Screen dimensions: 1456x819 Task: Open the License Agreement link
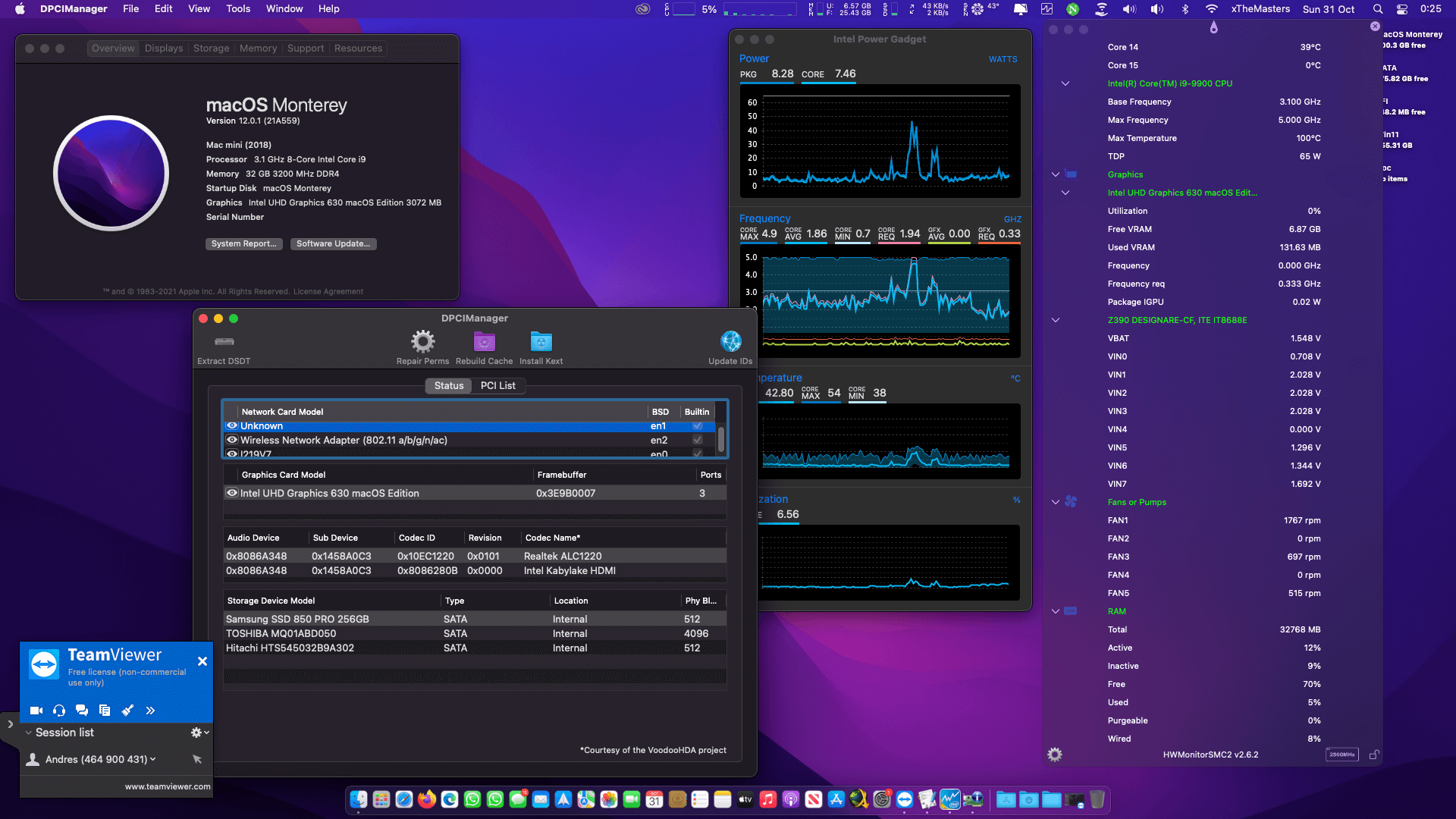pyautogui.click(x=328, y=291)
